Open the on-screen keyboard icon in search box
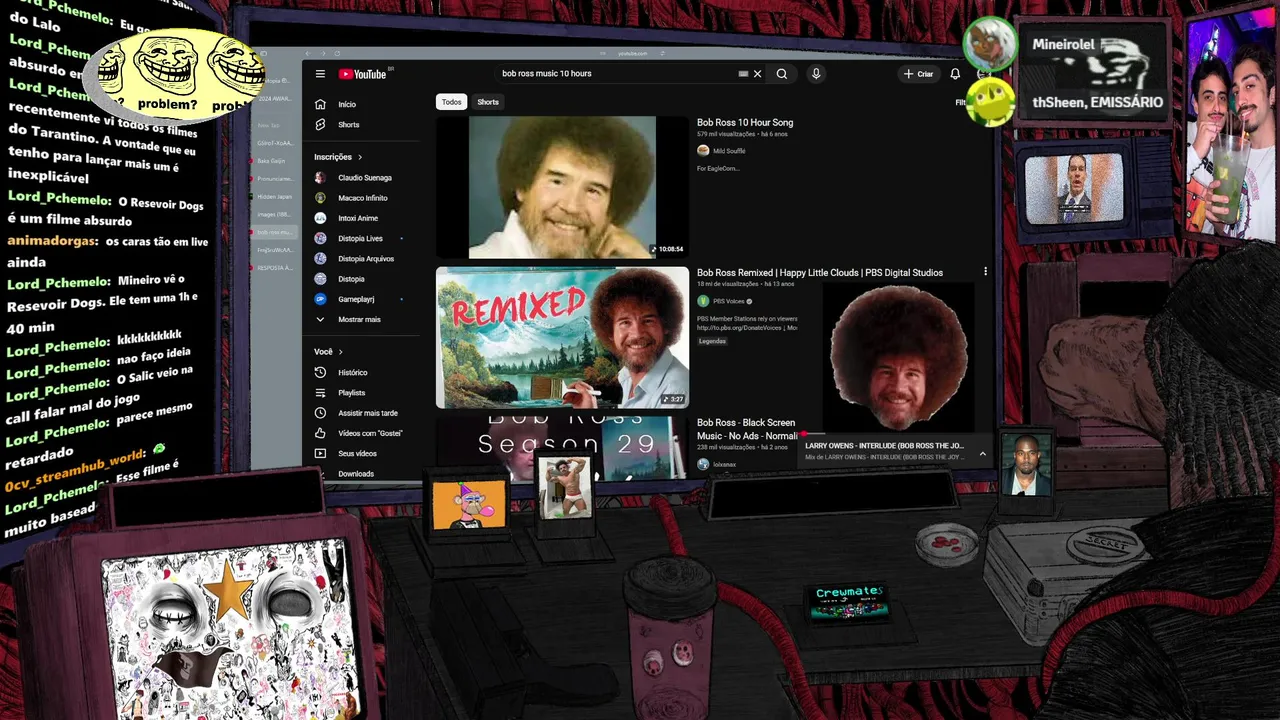 [x=743, y=74]
